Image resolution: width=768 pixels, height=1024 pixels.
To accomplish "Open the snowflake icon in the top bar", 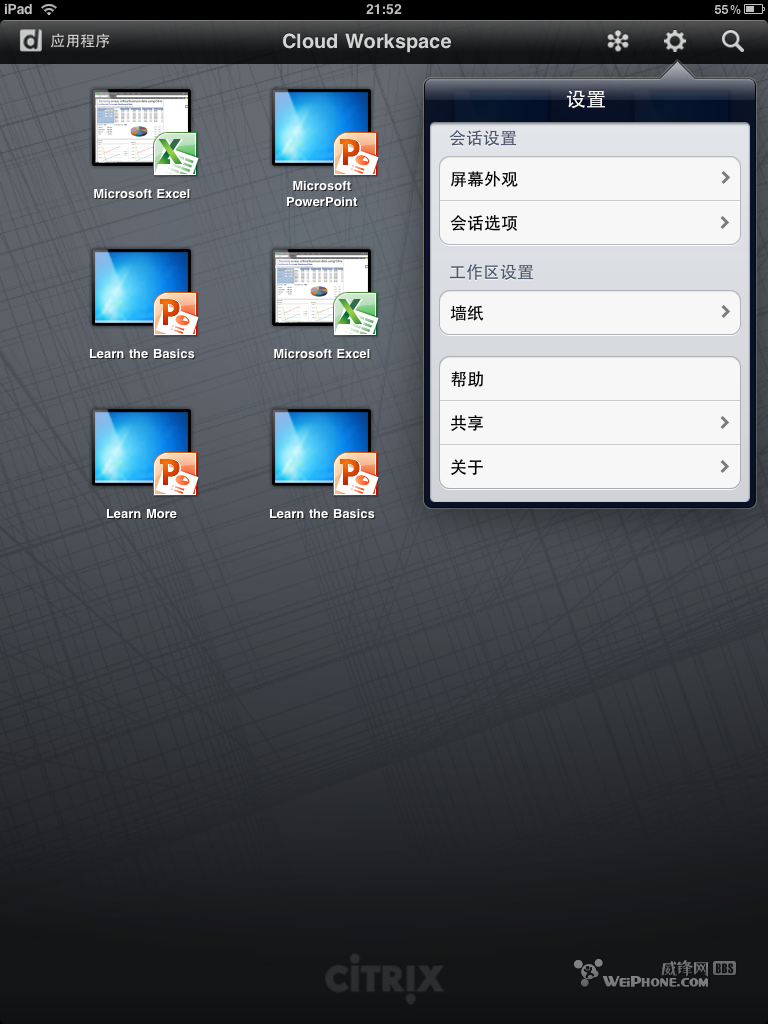I will pos(617,42).
